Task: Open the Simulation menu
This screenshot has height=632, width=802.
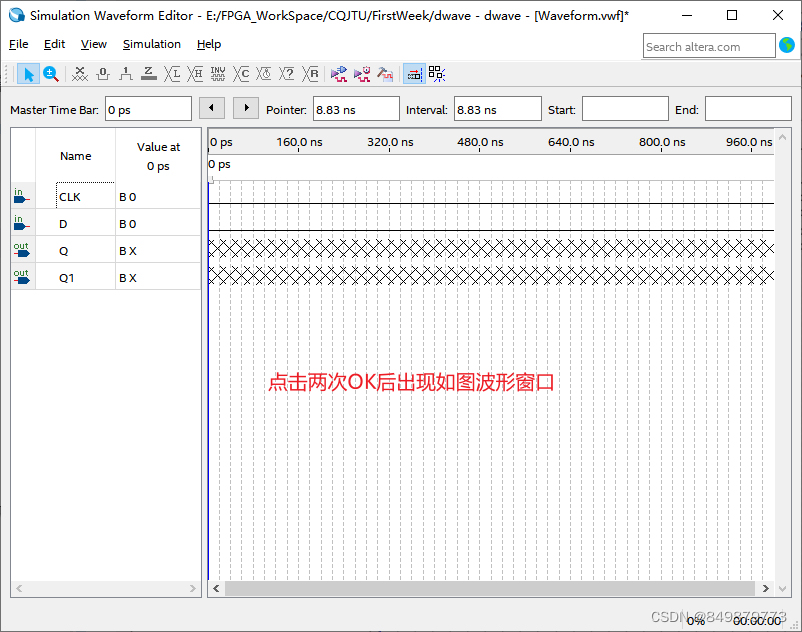Action: [x=151, y=44]
